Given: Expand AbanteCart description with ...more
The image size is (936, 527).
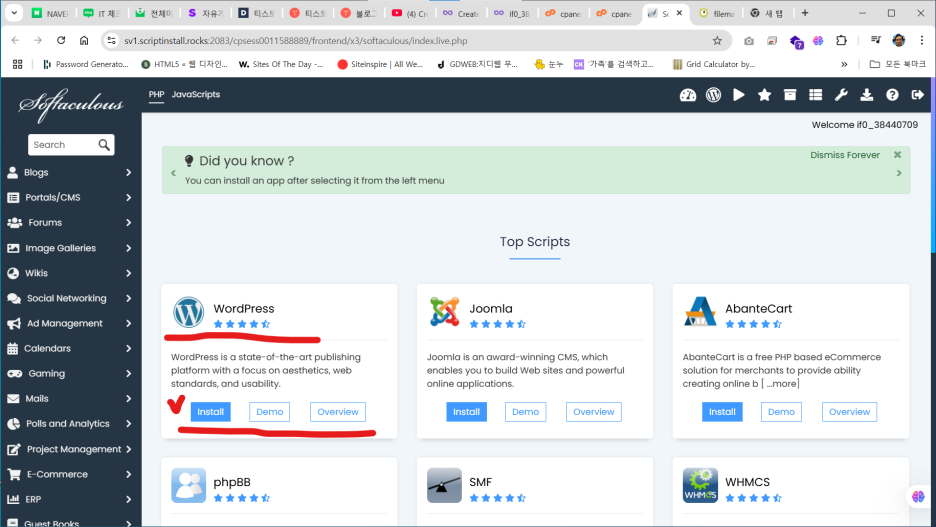Looking at the screenshot, I should click(780, 384).
